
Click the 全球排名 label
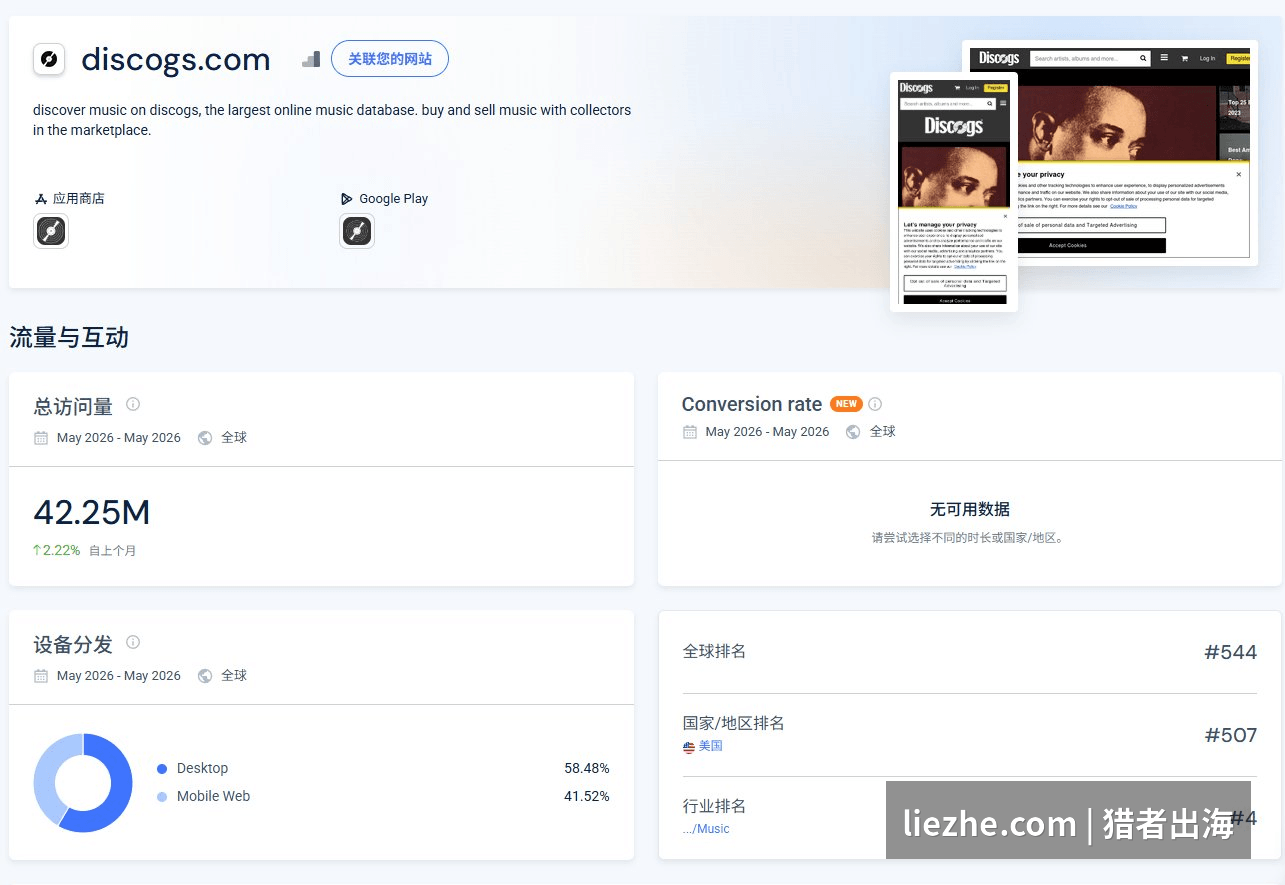714,651
